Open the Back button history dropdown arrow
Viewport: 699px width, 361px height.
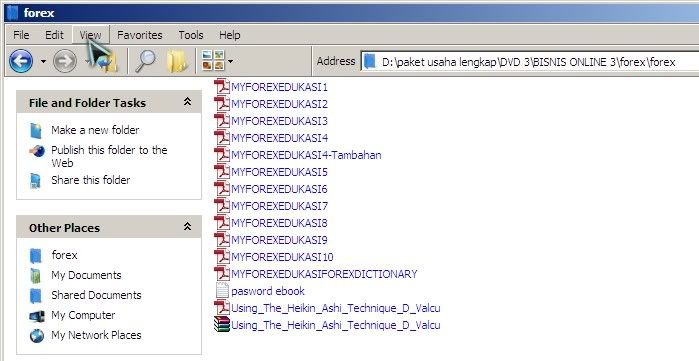(x=43, y=61)
